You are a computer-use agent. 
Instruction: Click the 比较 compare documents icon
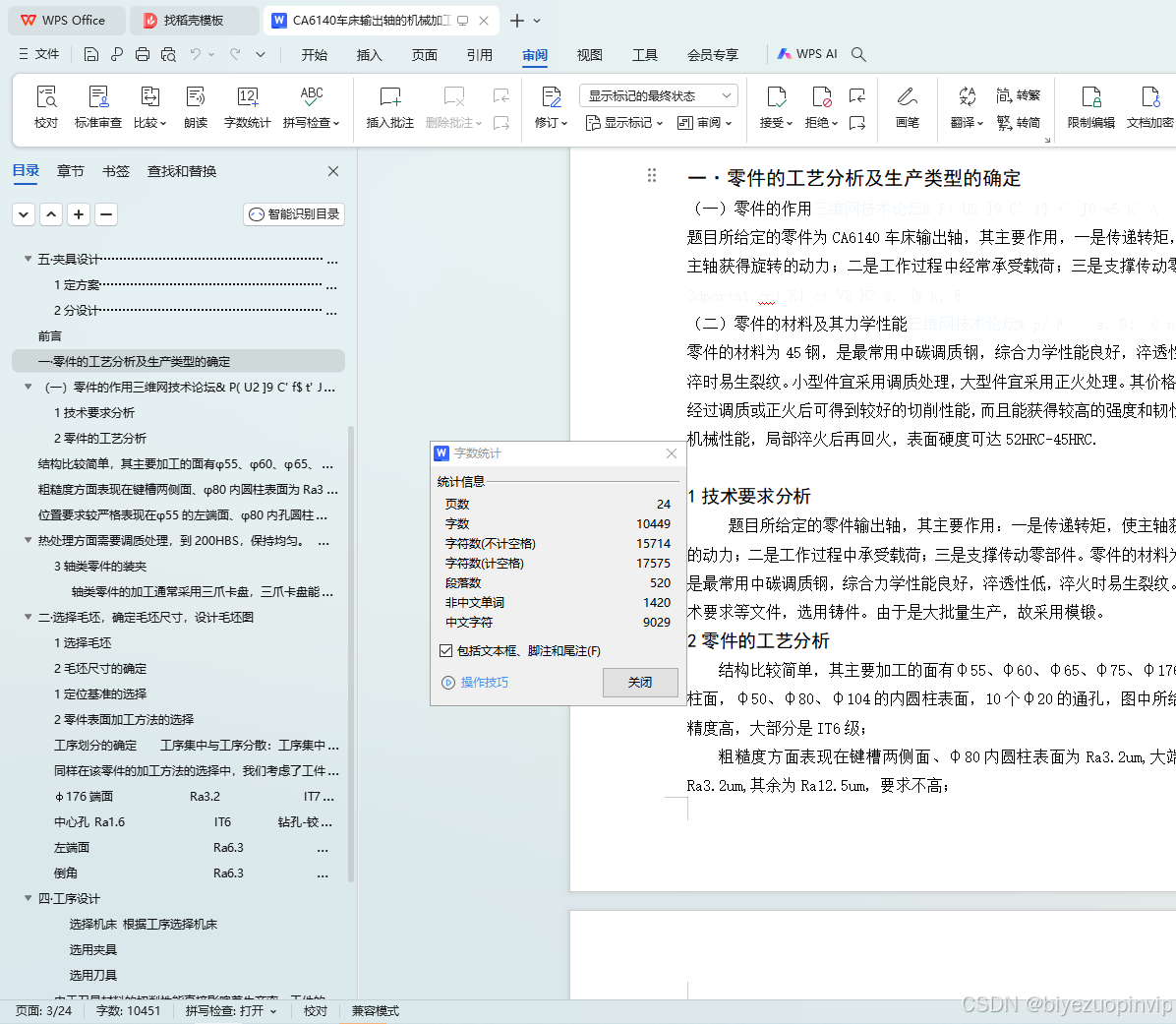click(x=149, y=107)
